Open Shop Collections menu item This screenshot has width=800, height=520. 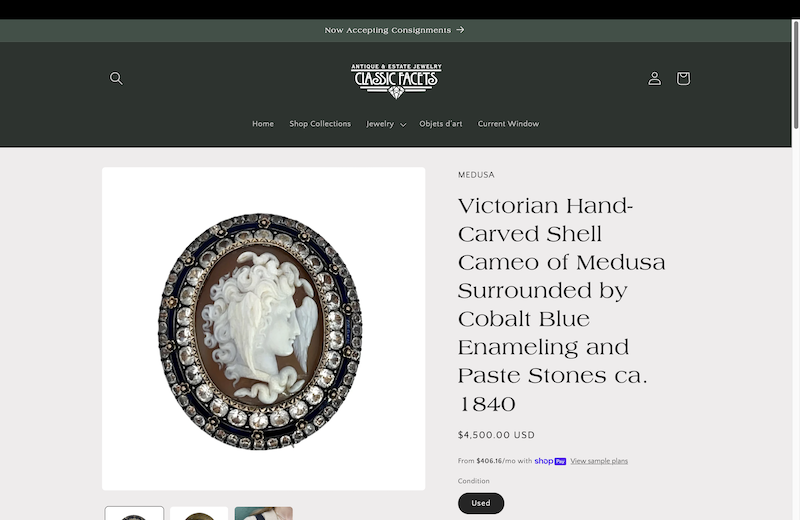point(320,124)
